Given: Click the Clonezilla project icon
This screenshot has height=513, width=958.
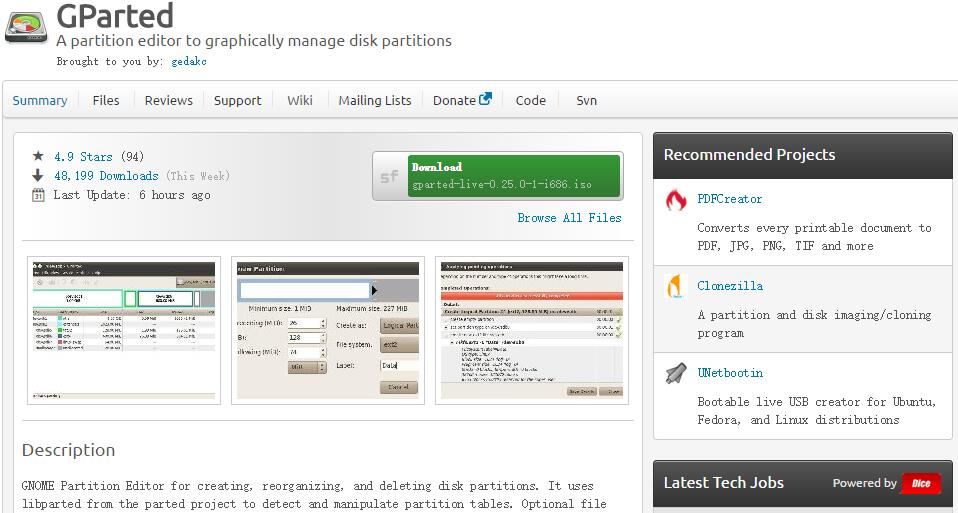Looking at the screenshot, I should pyautogui.click(x=676, y=287).
